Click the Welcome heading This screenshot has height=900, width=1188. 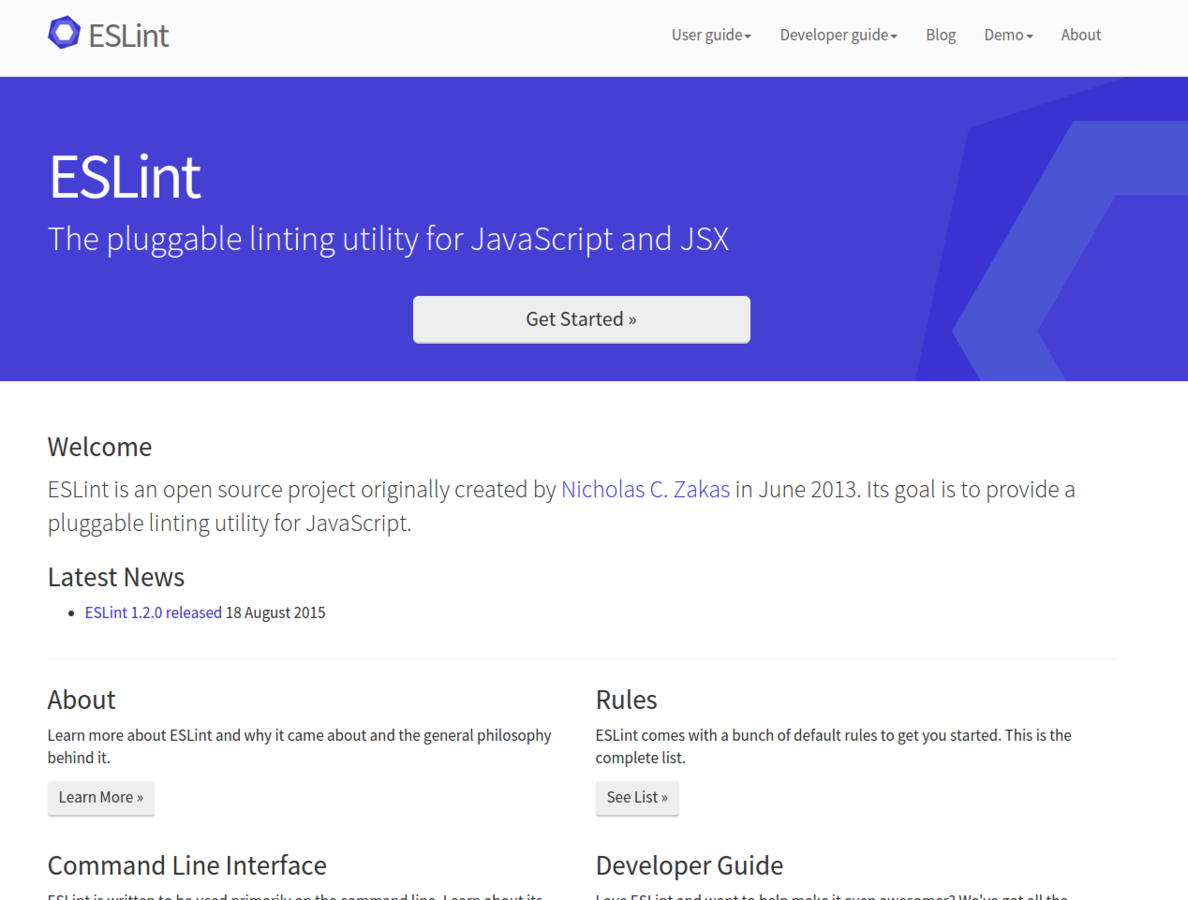pos(99,447)
